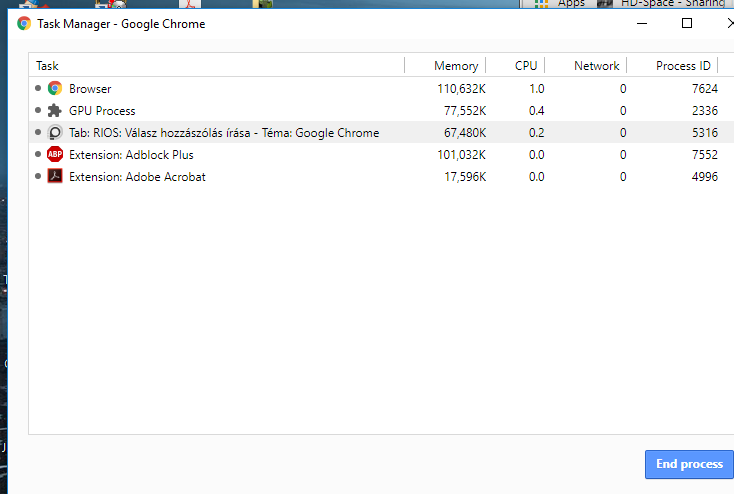Image resolution: width=734 pixels, height=494 pixels.
Task: Minimize the Task Manager window
Action: [642, 23]
